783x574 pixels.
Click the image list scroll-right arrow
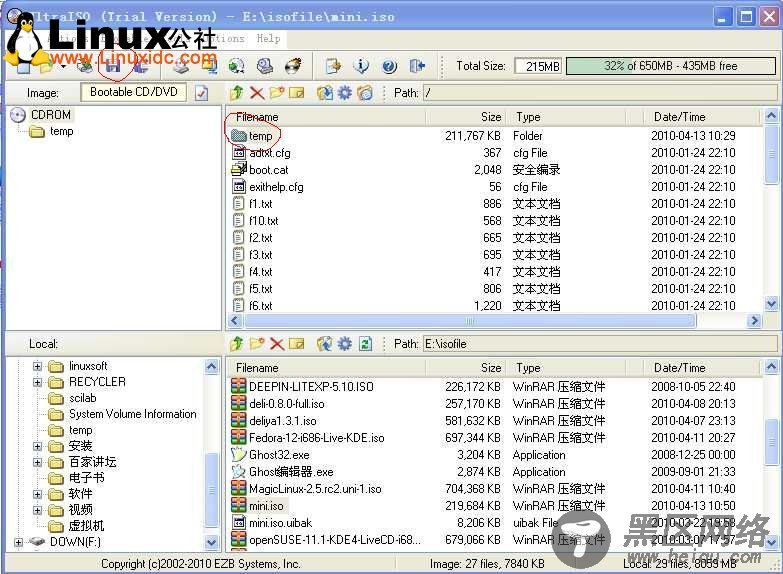click(x=754, y=321)
